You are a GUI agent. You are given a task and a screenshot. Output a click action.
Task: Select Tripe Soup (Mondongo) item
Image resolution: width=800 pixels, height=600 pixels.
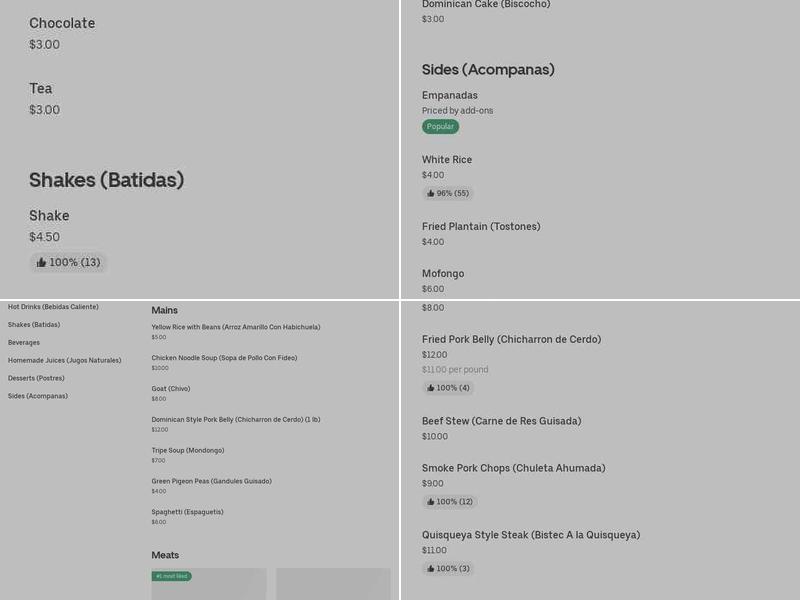point(188,451)
